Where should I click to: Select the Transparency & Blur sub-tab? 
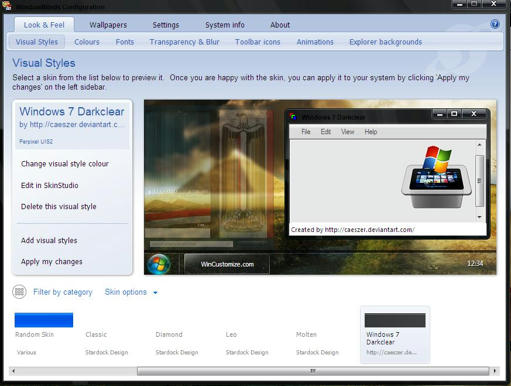[x=184, y=42]
